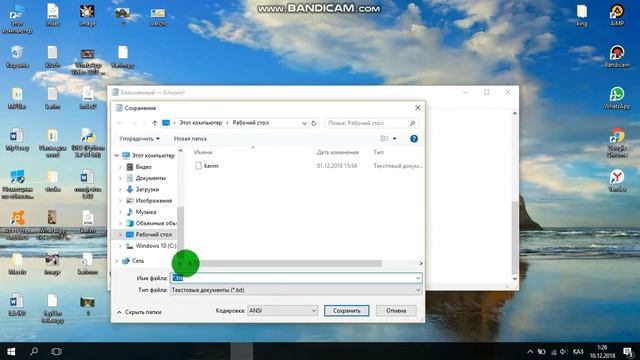Sort by the Тип column header
Image resolution: width=640 pixels, height=360 pixels.
pyautogui.click(x=378, y=152)
